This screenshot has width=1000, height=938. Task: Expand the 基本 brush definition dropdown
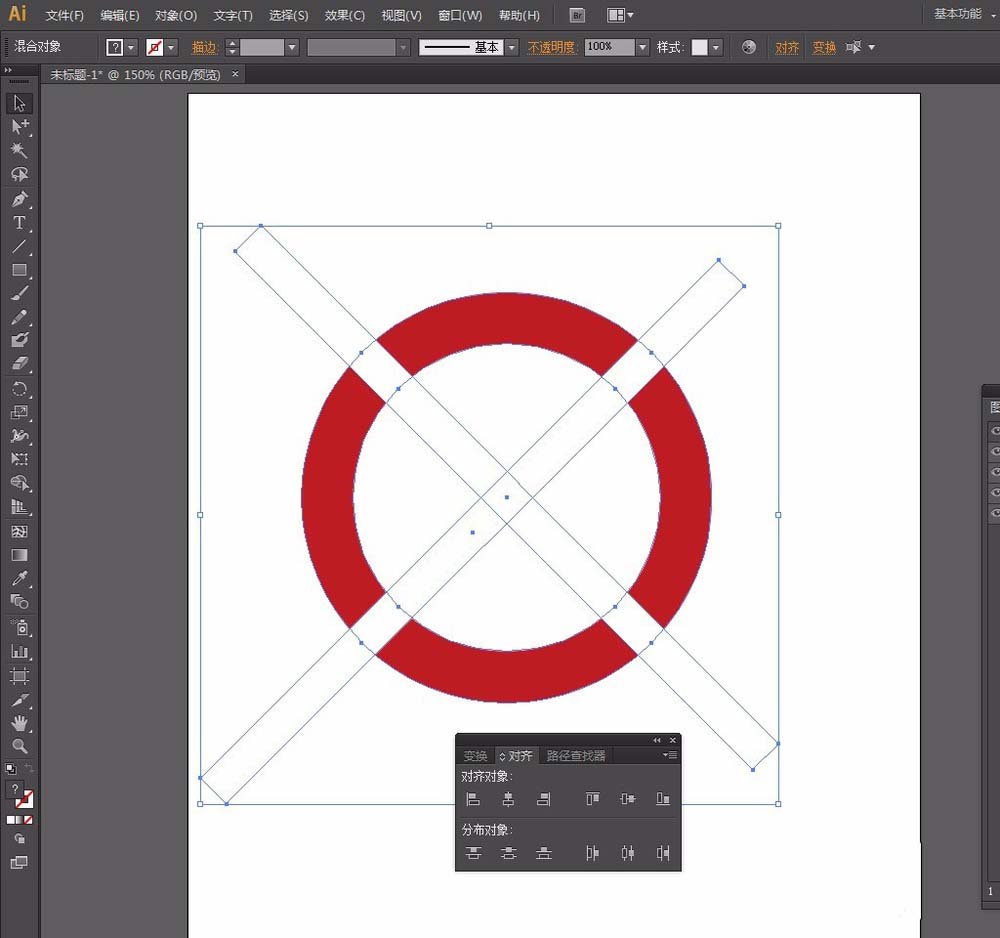pyautogui.click(x=512, y=47)
